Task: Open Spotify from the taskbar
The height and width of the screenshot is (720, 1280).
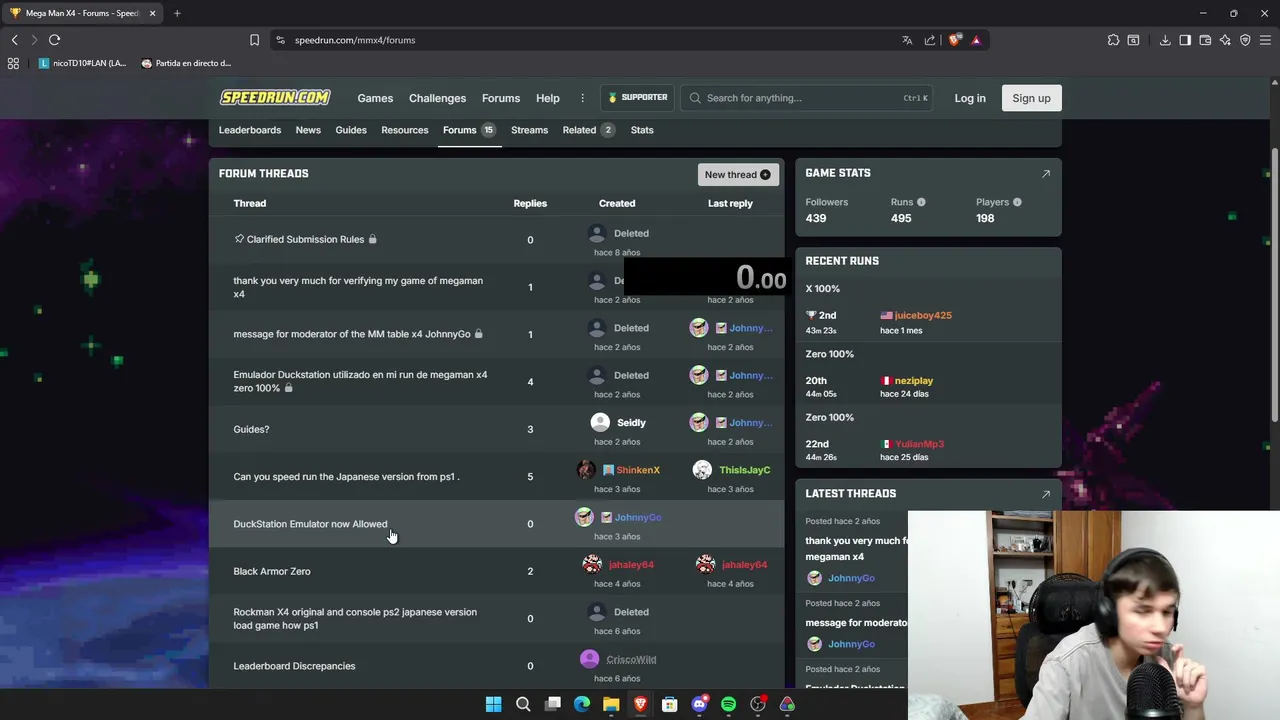Action: [x=728, y=704]
